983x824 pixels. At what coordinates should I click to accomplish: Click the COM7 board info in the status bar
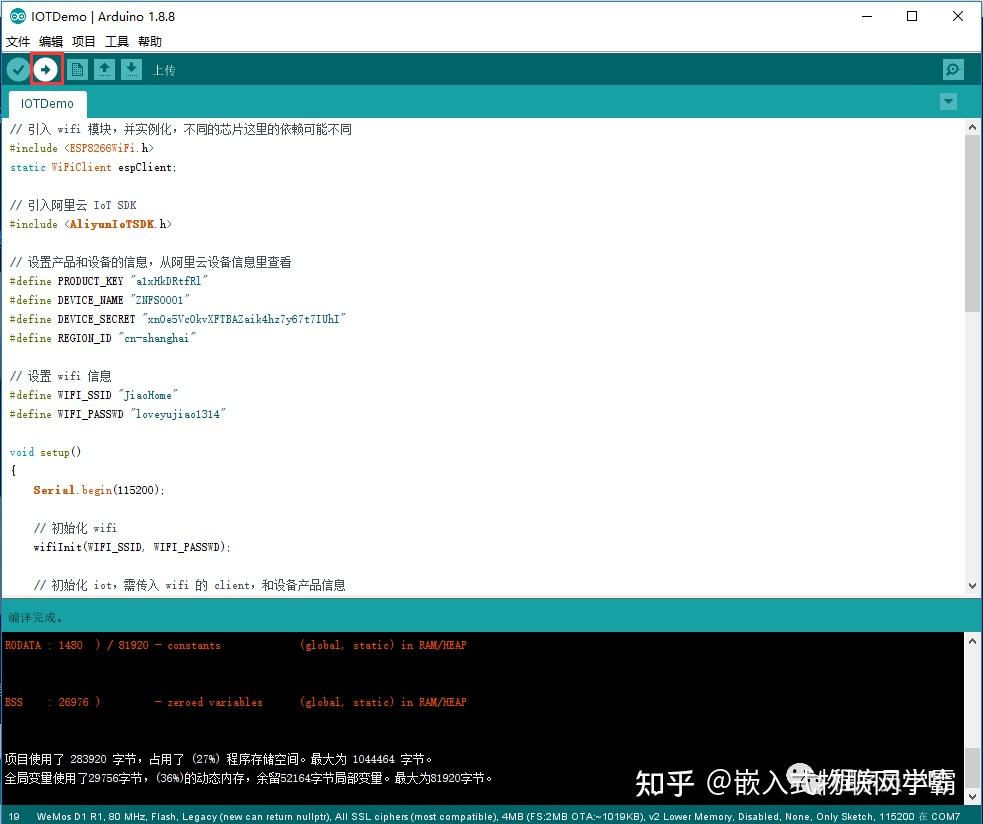[944, 816]
